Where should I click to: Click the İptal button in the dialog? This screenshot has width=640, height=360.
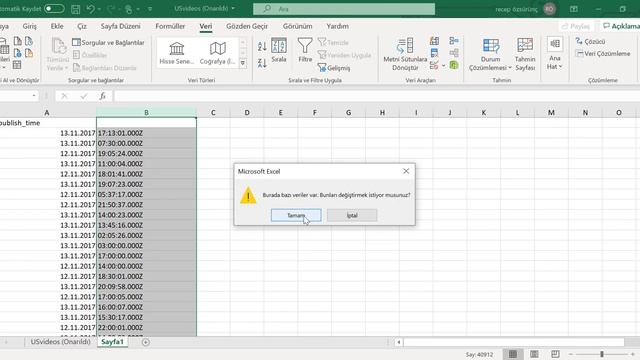point(352,215)
